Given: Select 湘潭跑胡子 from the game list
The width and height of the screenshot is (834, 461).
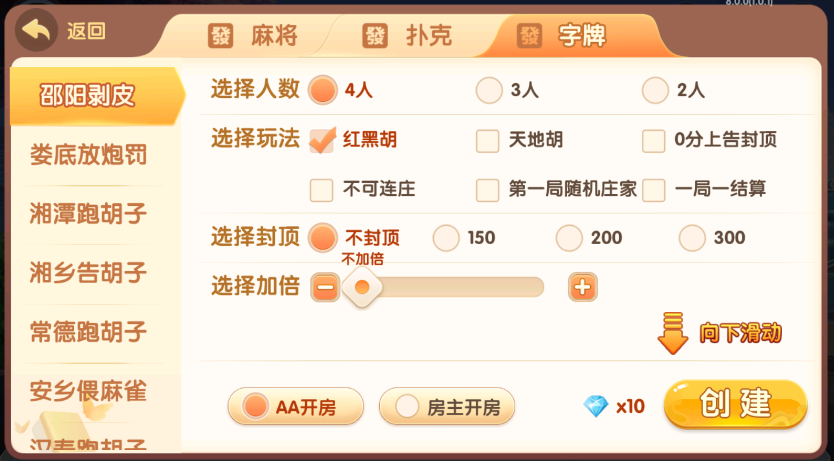Looking at the screenshot, I should pos(89,213).
